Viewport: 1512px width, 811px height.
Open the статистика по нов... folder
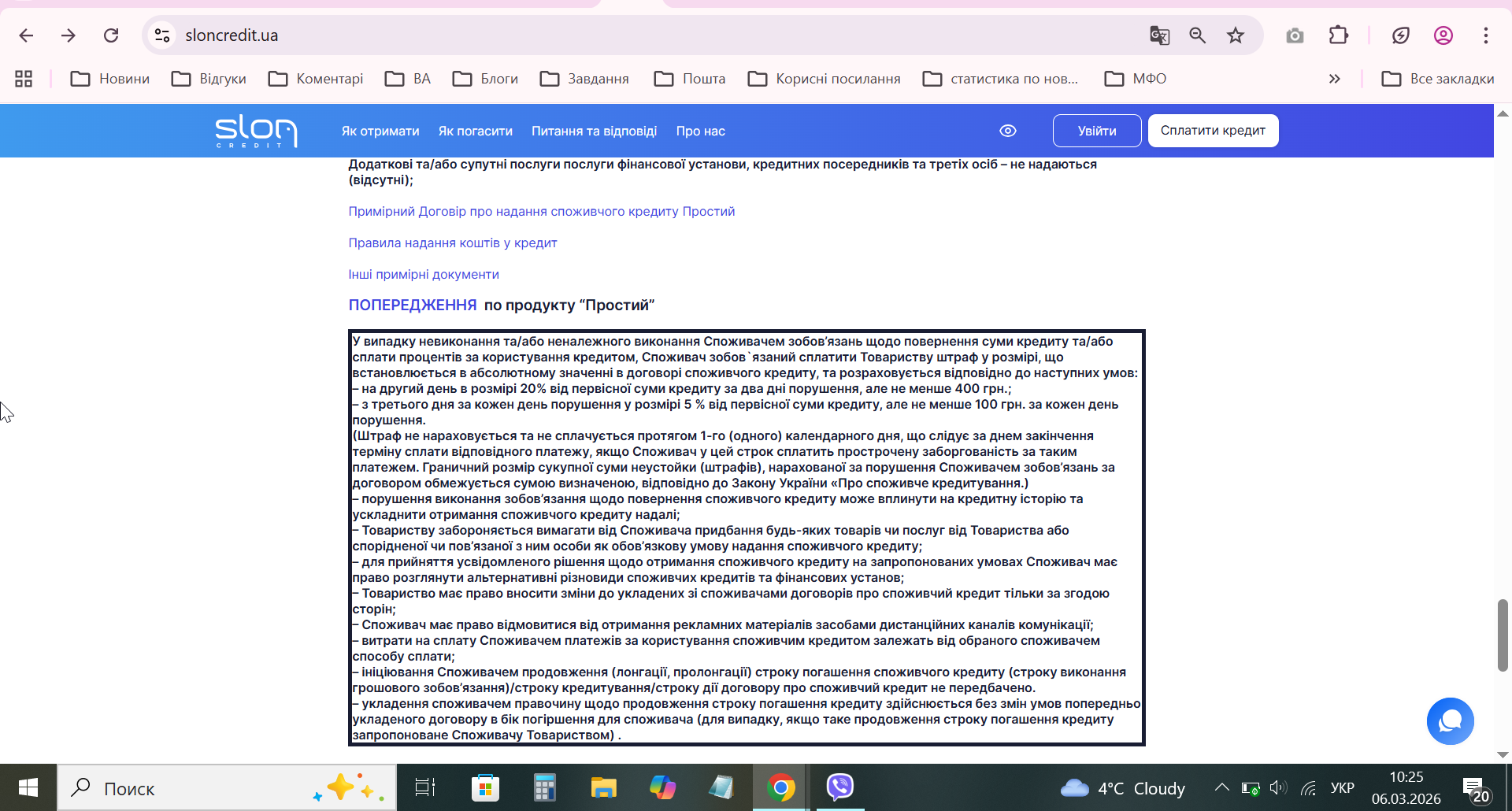(1000, 79)
